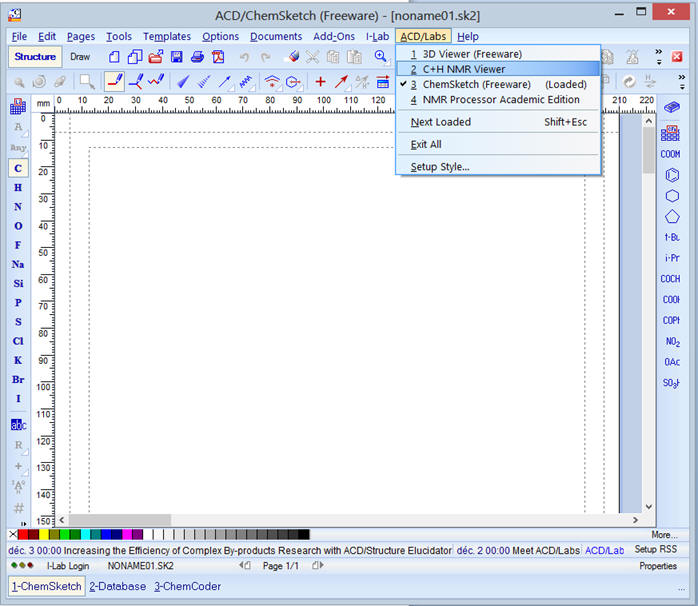This screenshot has width=698, height=606.
Task: Switch to 2-Database tab
Action: click(118, 586)
